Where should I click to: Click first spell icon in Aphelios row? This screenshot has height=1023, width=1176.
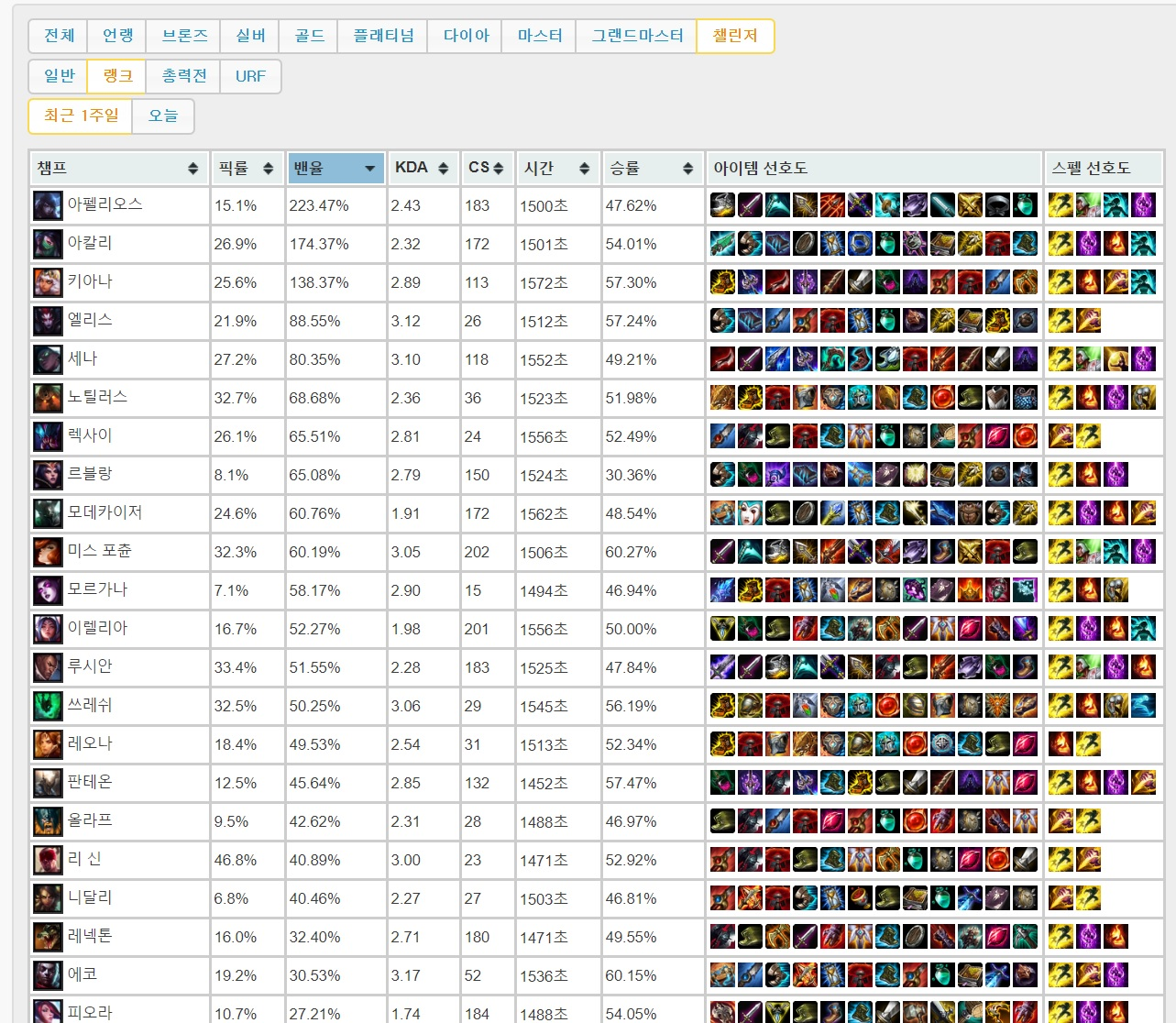tap(1061, 205)
